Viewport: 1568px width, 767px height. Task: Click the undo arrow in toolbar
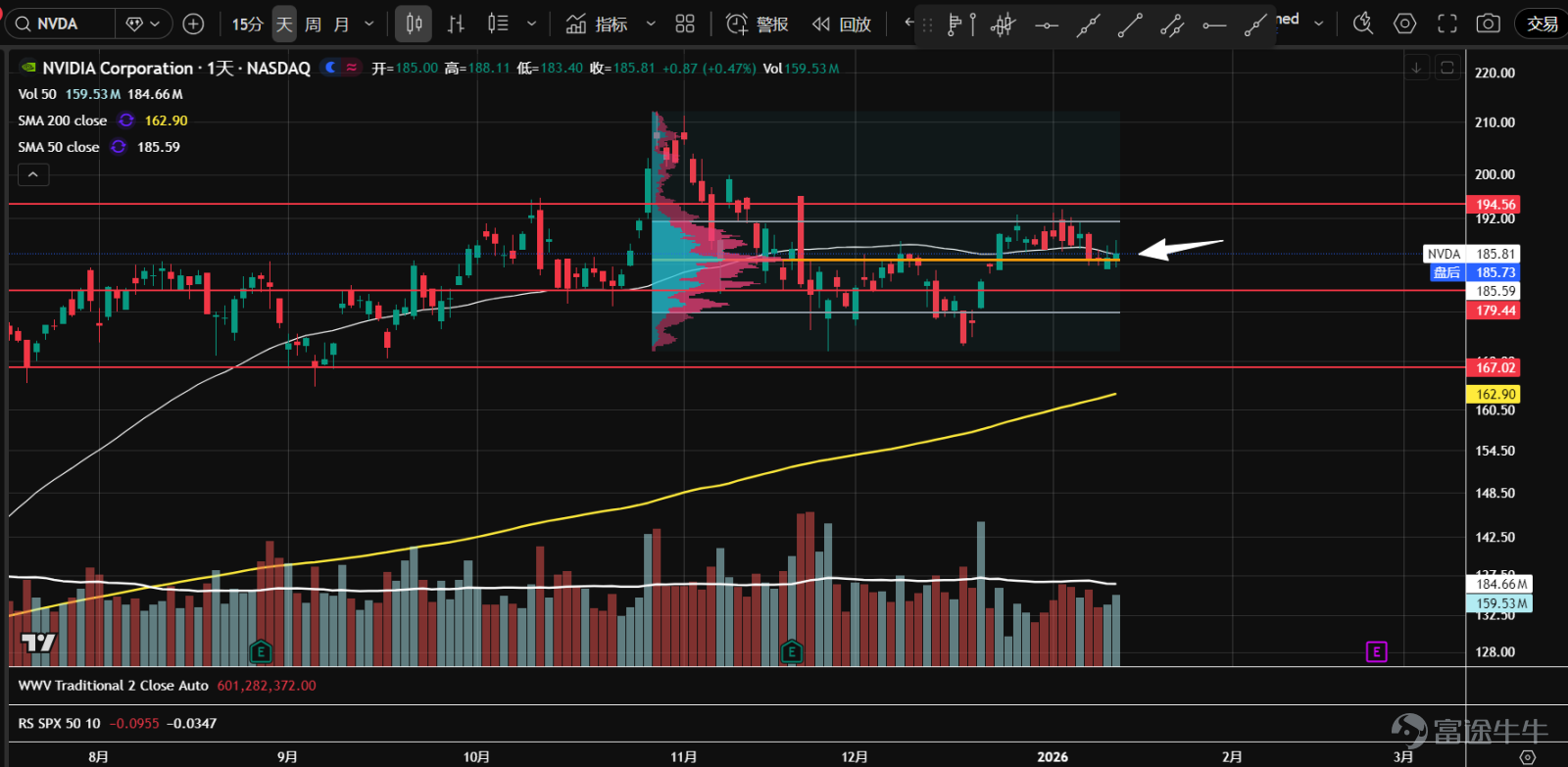[908, 23]
